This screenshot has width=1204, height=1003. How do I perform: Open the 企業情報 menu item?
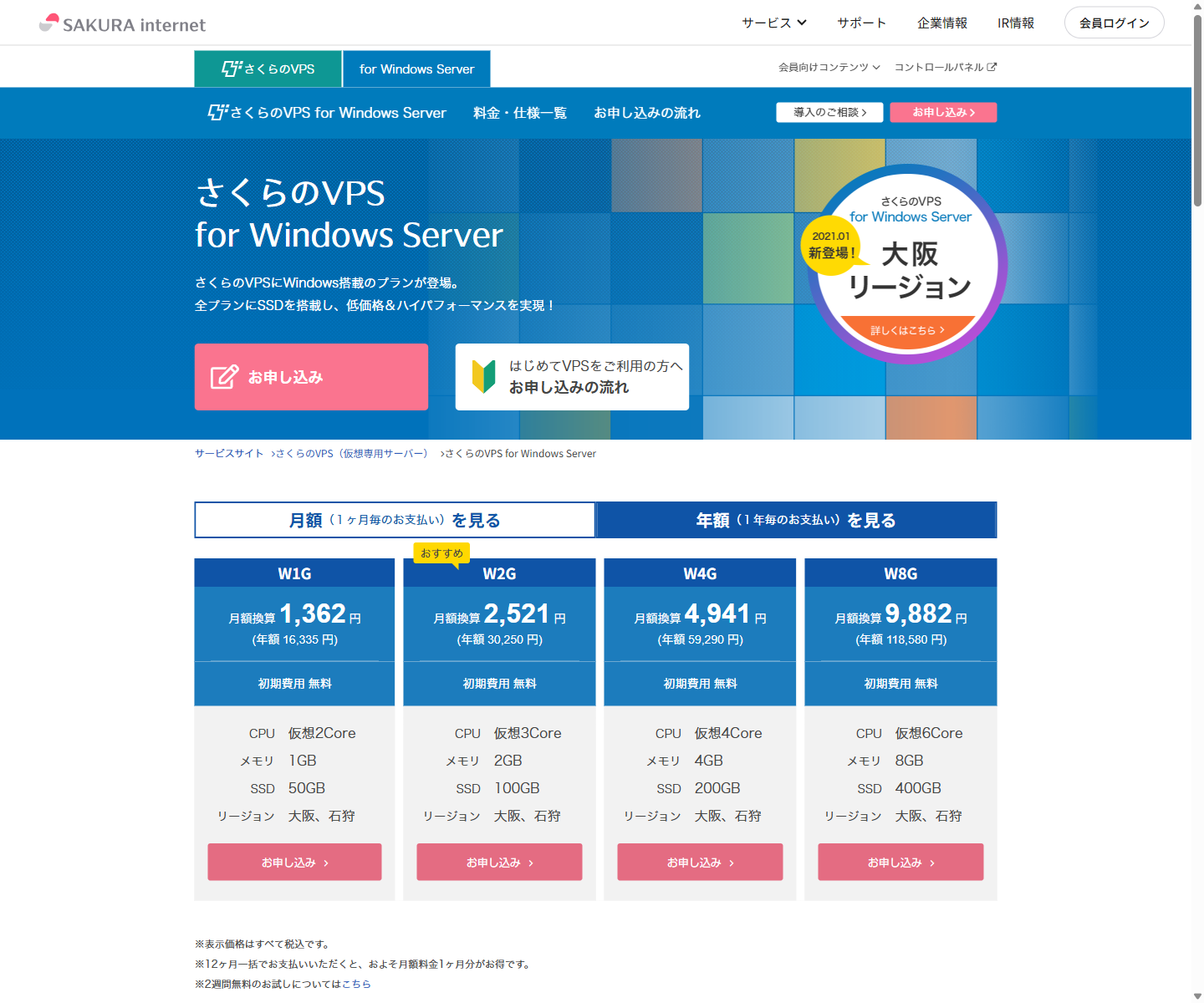tap(942, 23)
